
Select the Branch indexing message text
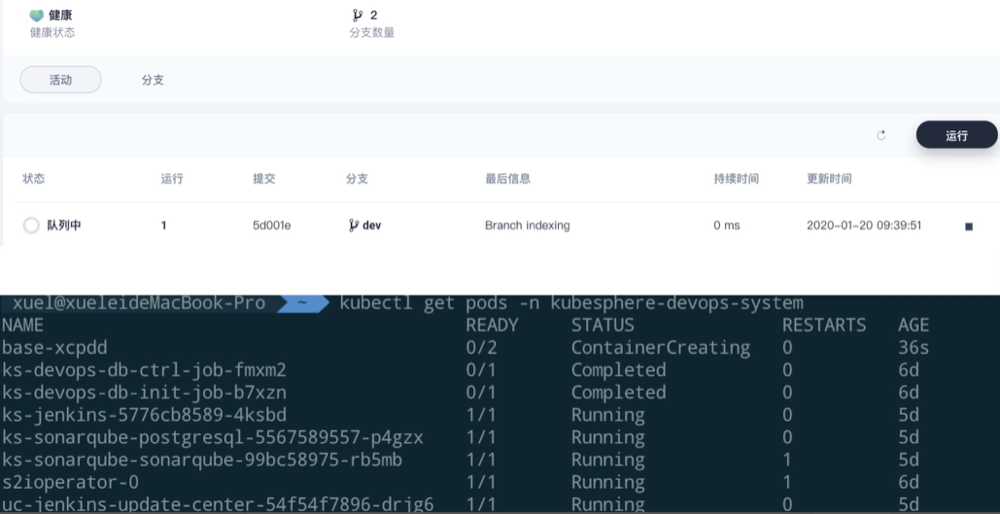pyautogui.click(x=527, y=226)
